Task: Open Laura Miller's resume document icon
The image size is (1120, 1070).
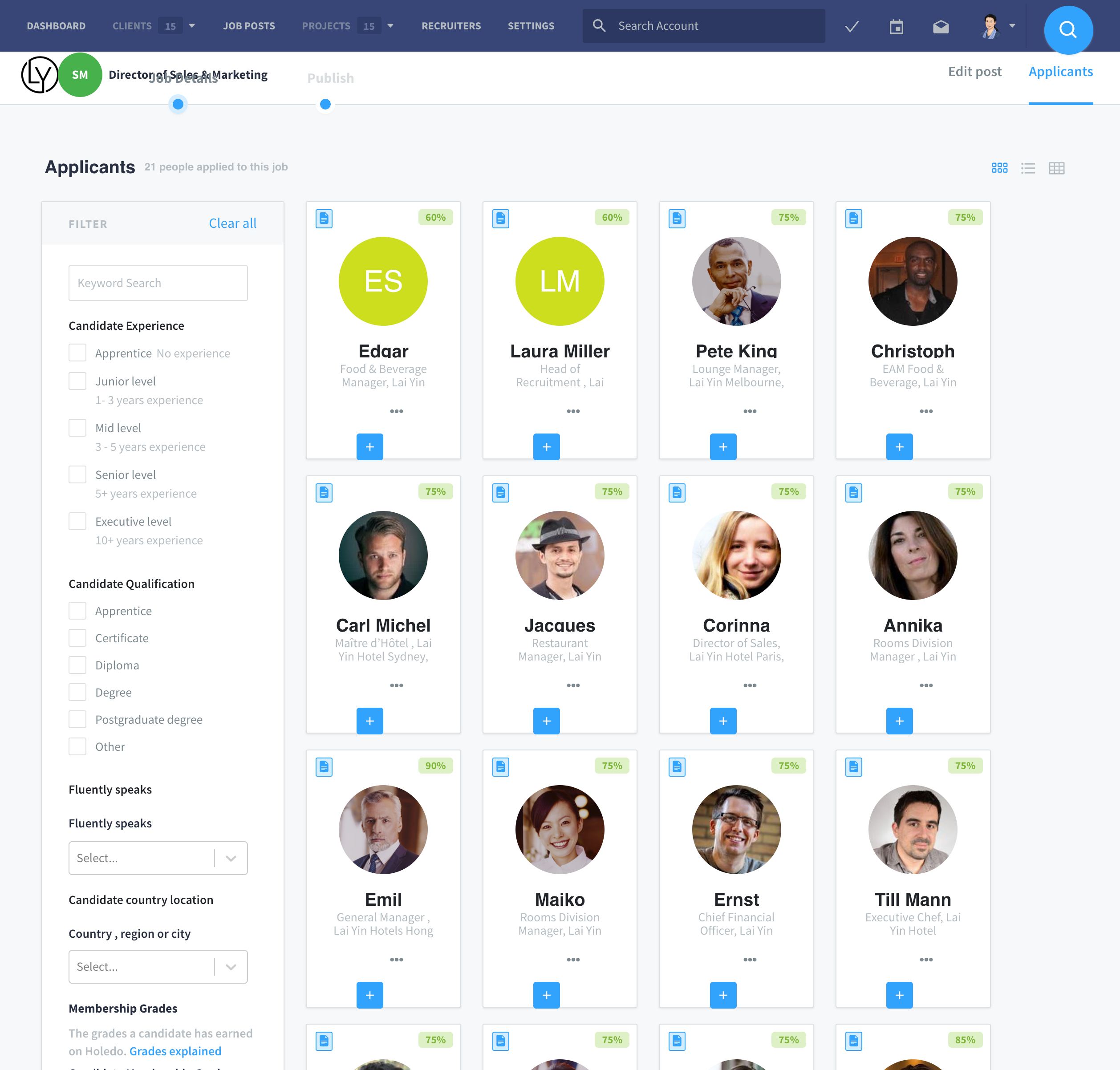Action: point(500,219)
